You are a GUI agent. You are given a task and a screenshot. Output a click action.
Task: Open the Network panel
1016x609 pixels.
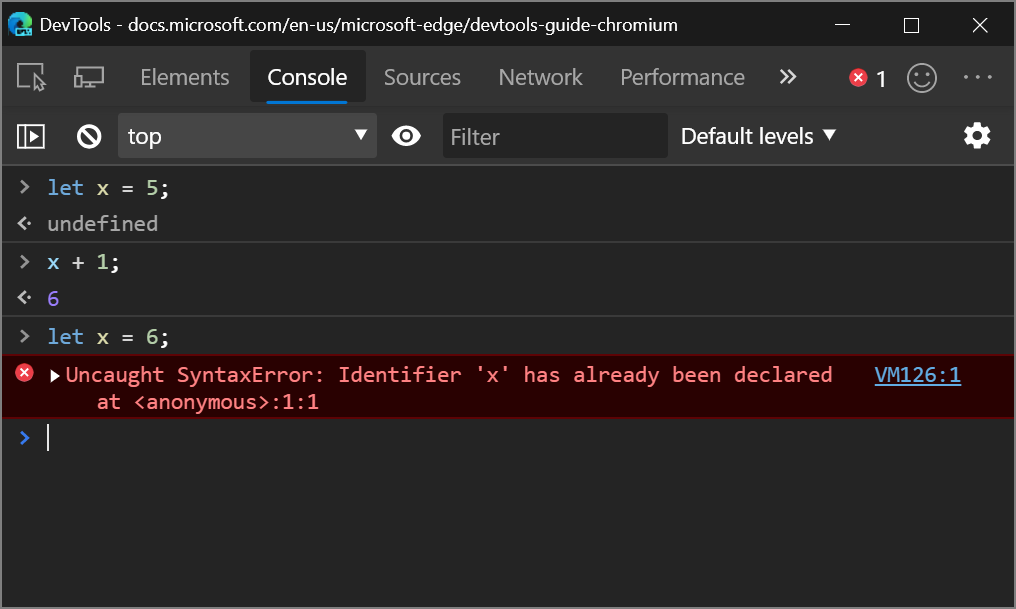pos(540,77)
